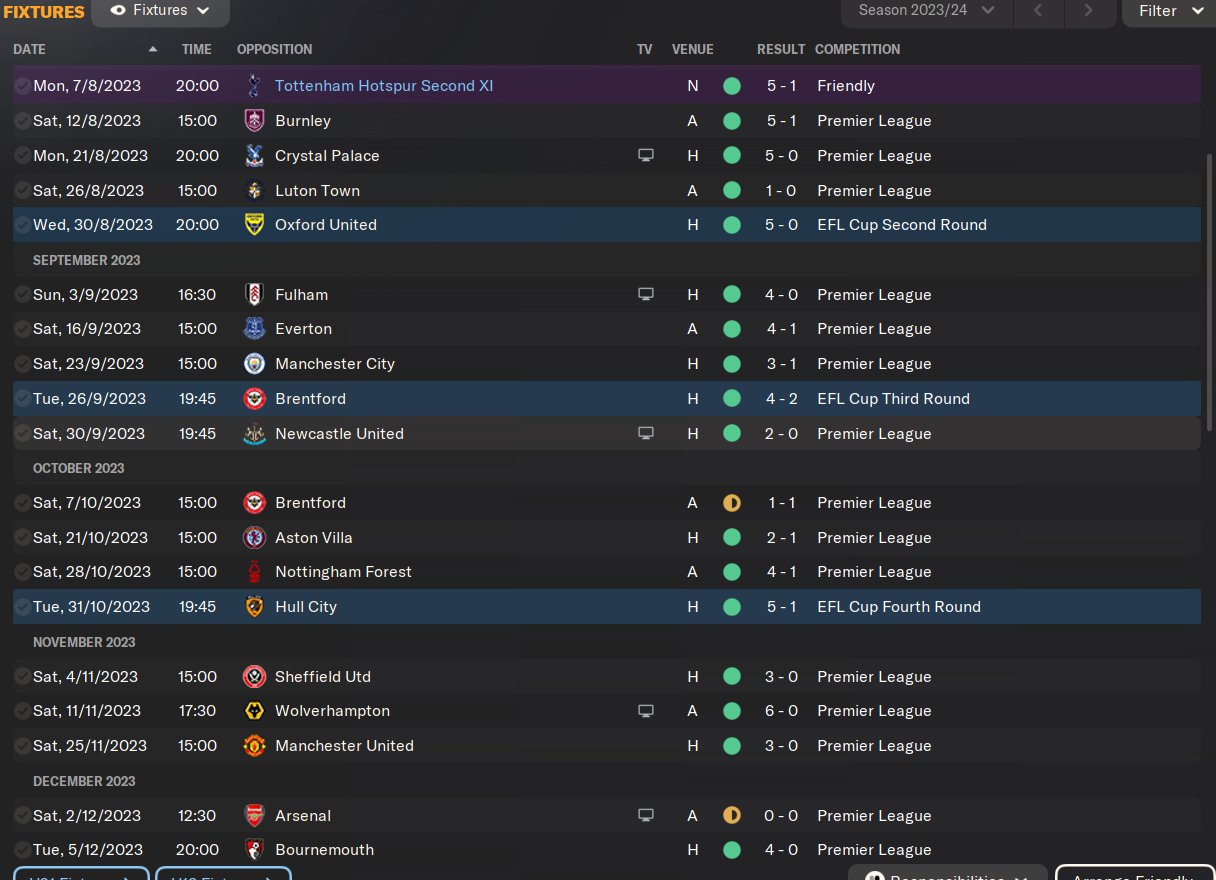The height and width of the screenshot is (880, 1216).
Task: Click the vertical scrollbar of fixtures list
Action: click(1210, 290)
